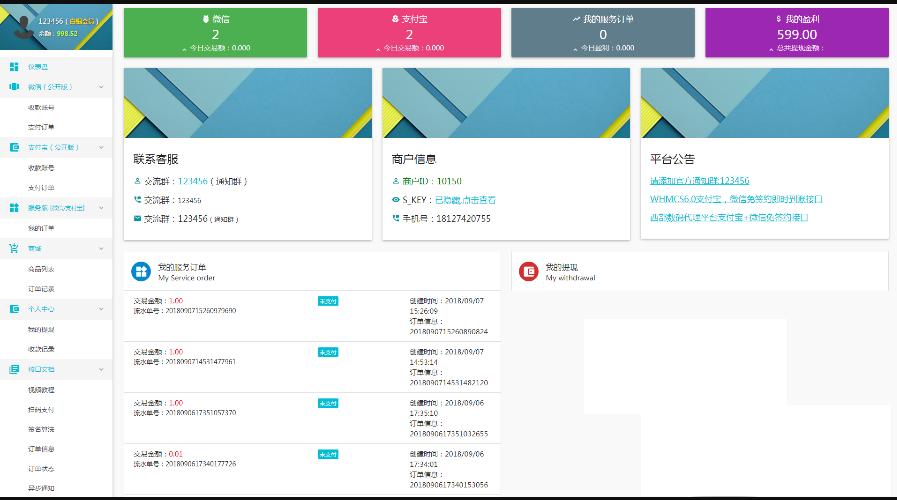Screen dimensions: 897x500
Task: Expand the 微信 (公开版) sidebar section
Action: pos(101,87)
